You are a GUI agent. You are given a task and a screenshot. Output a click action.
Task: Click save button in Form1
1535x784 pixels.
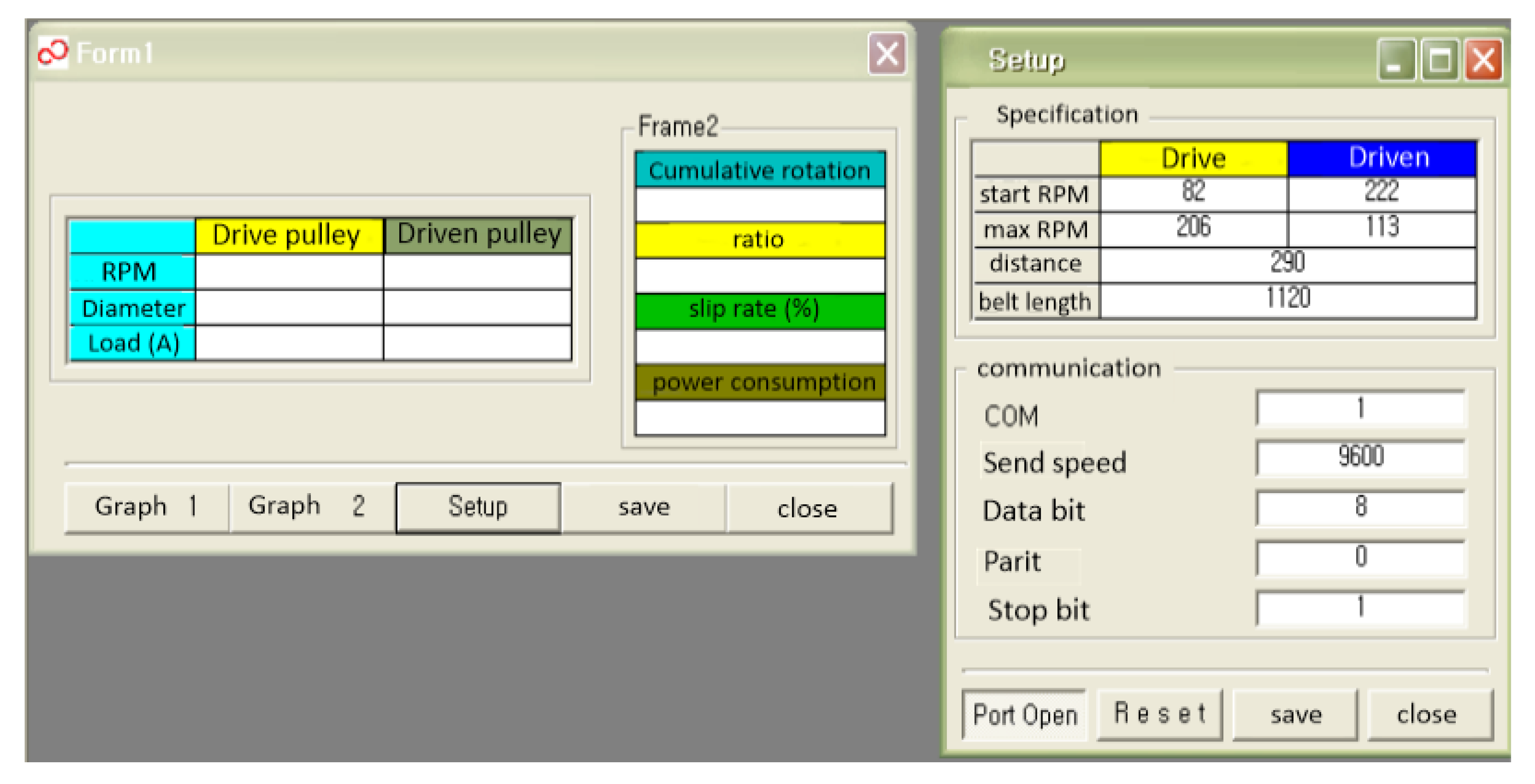pyautogui.click(x=644, y=507)
